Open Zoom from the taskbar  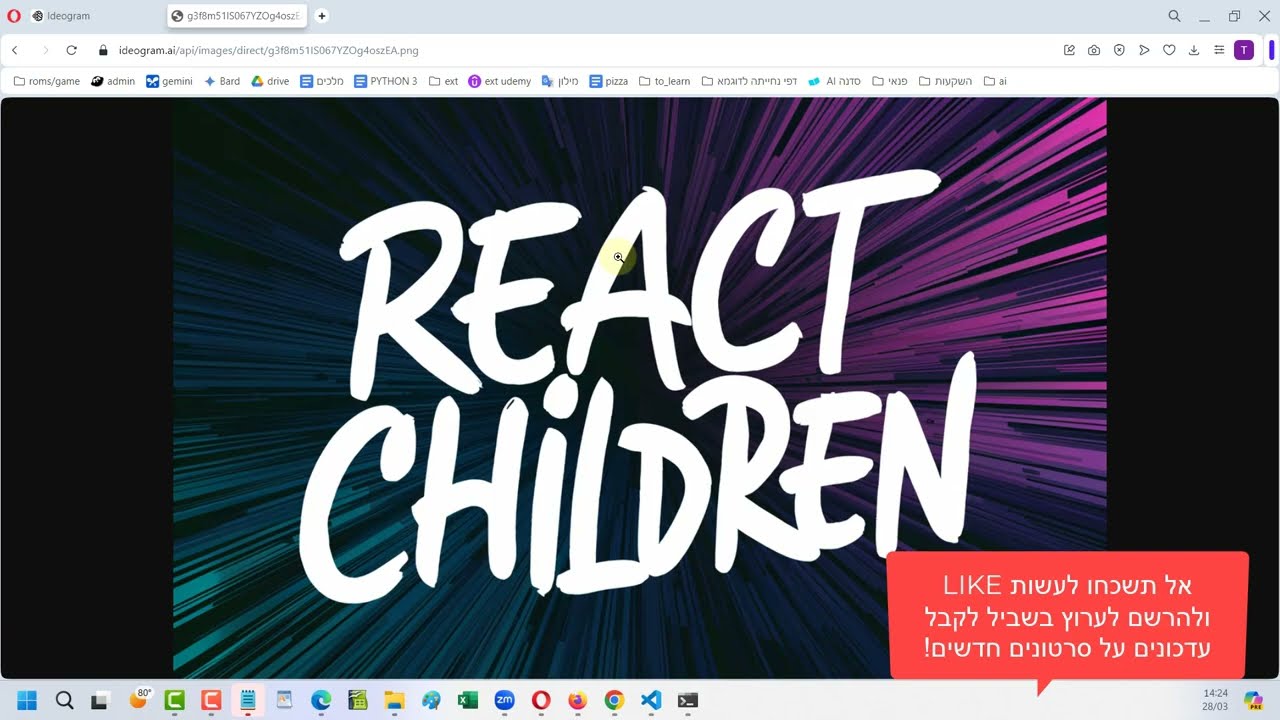click(504, 700)
